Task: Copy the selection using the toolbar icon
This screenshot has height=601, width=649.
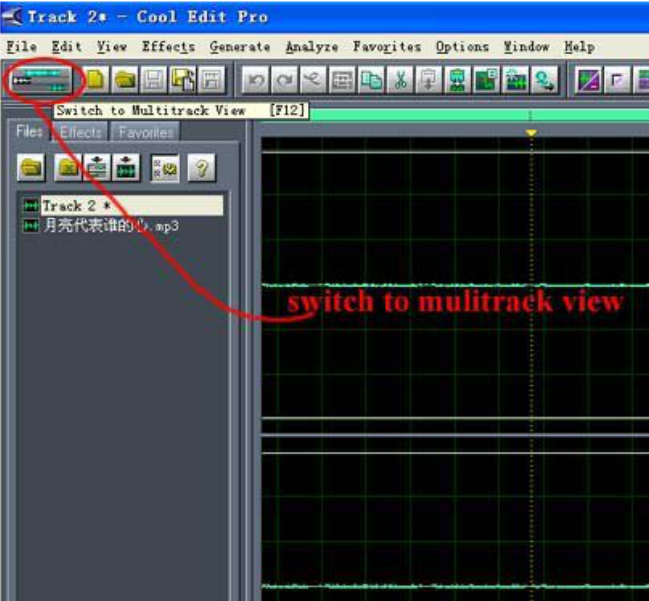Action: [x=372, y=79]
